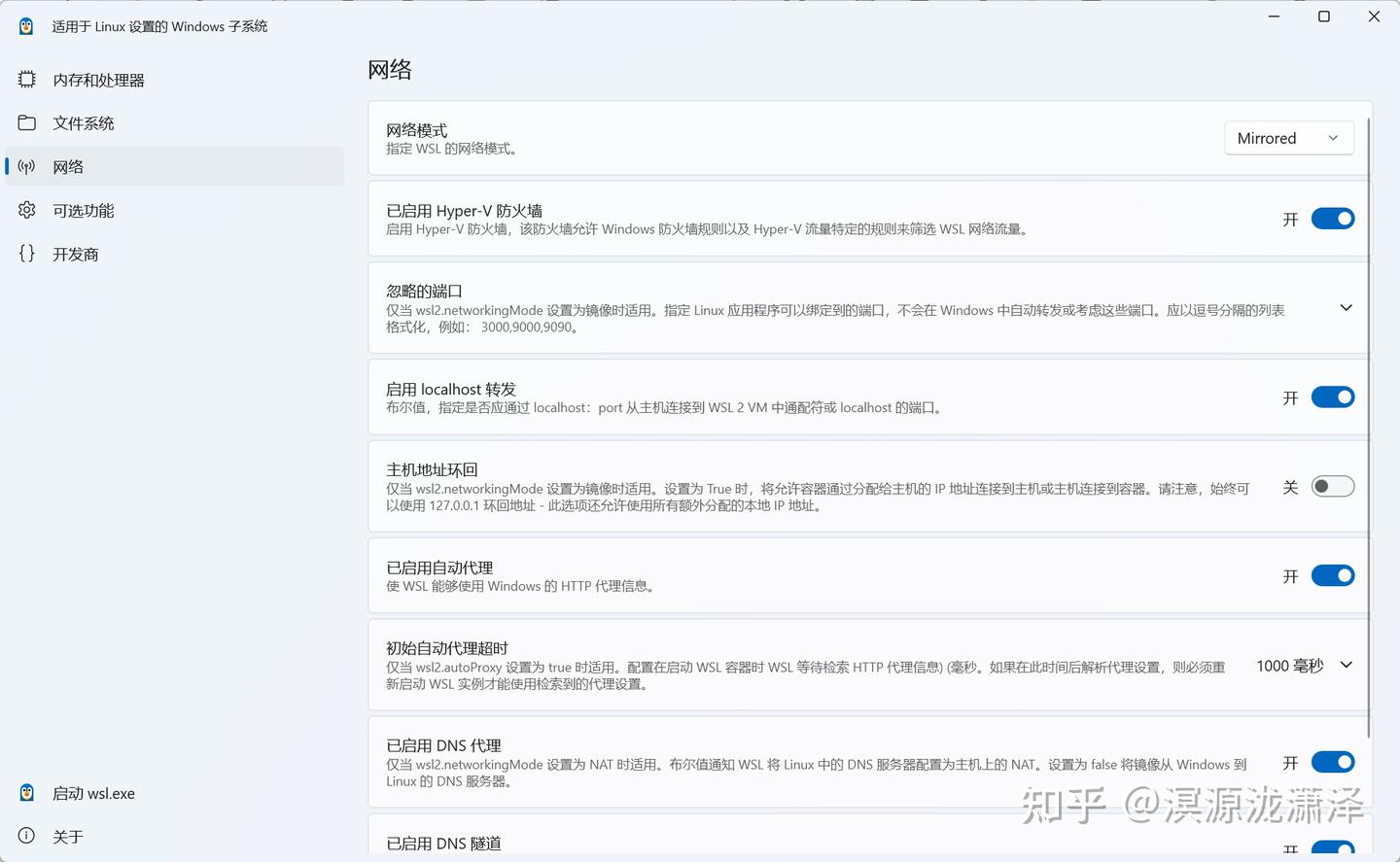Click the 1000 毫秒 timeout value

tap(1289, 666)
